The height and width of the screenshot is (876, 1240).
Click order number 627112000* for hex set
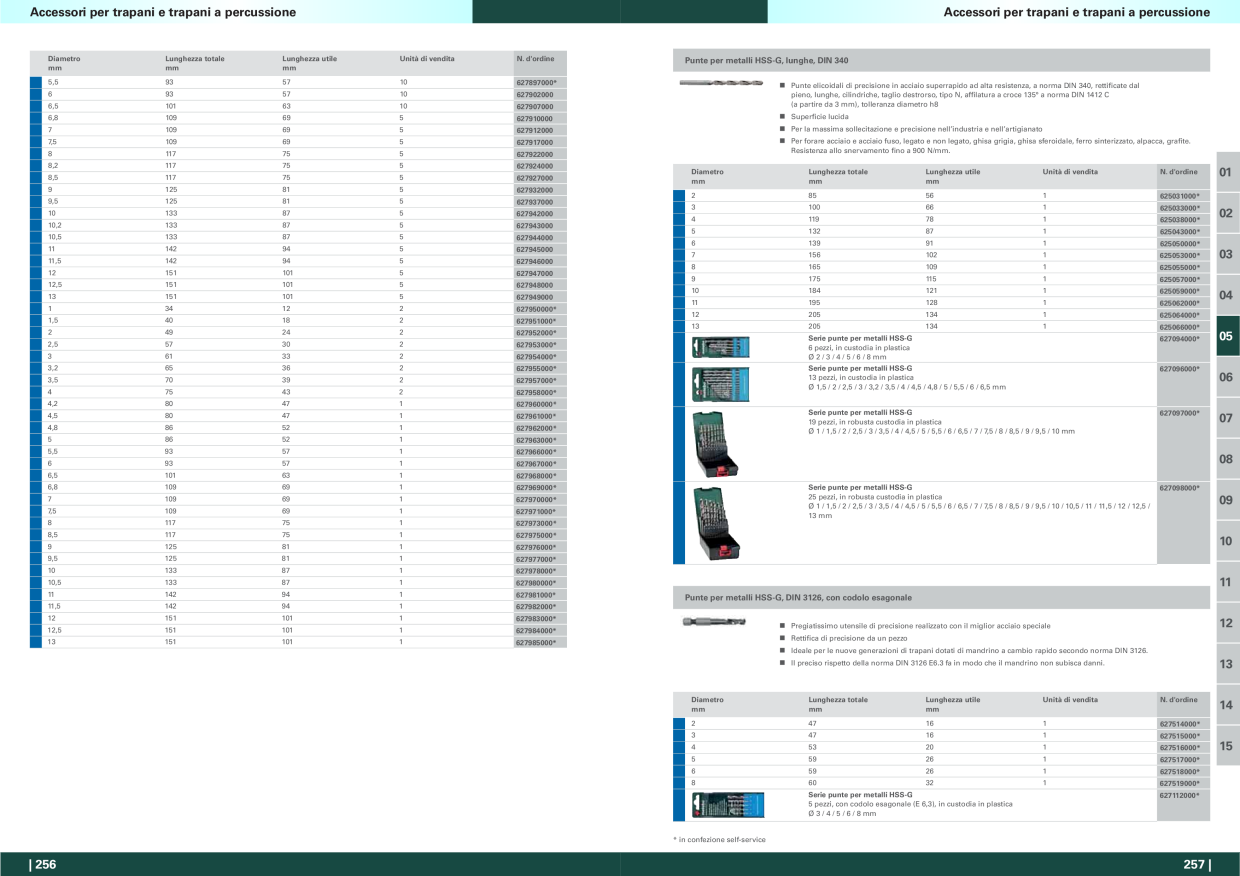click(1179, 795)
